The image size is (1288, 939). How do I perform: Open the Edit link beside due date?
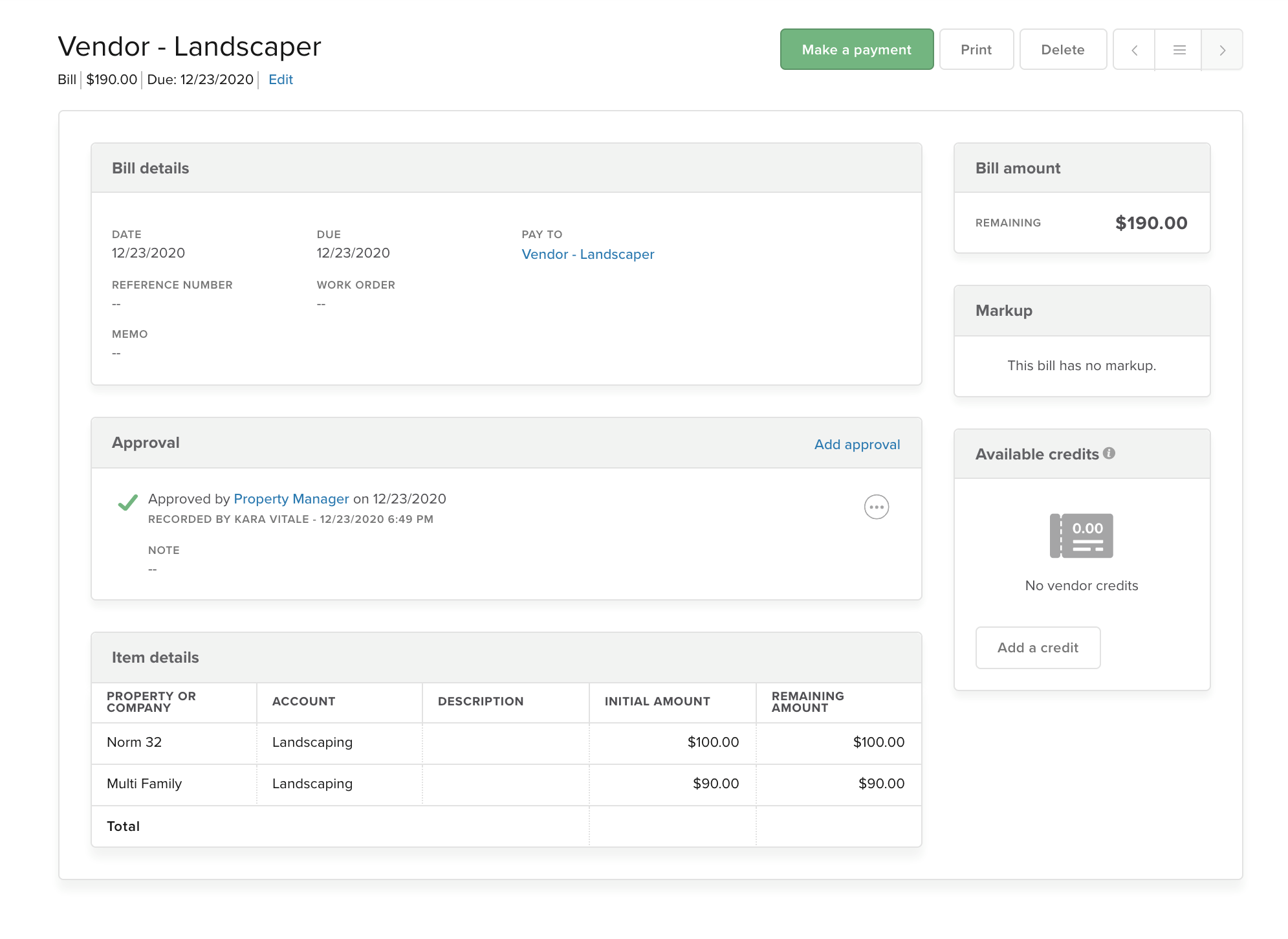click(280, 80)
